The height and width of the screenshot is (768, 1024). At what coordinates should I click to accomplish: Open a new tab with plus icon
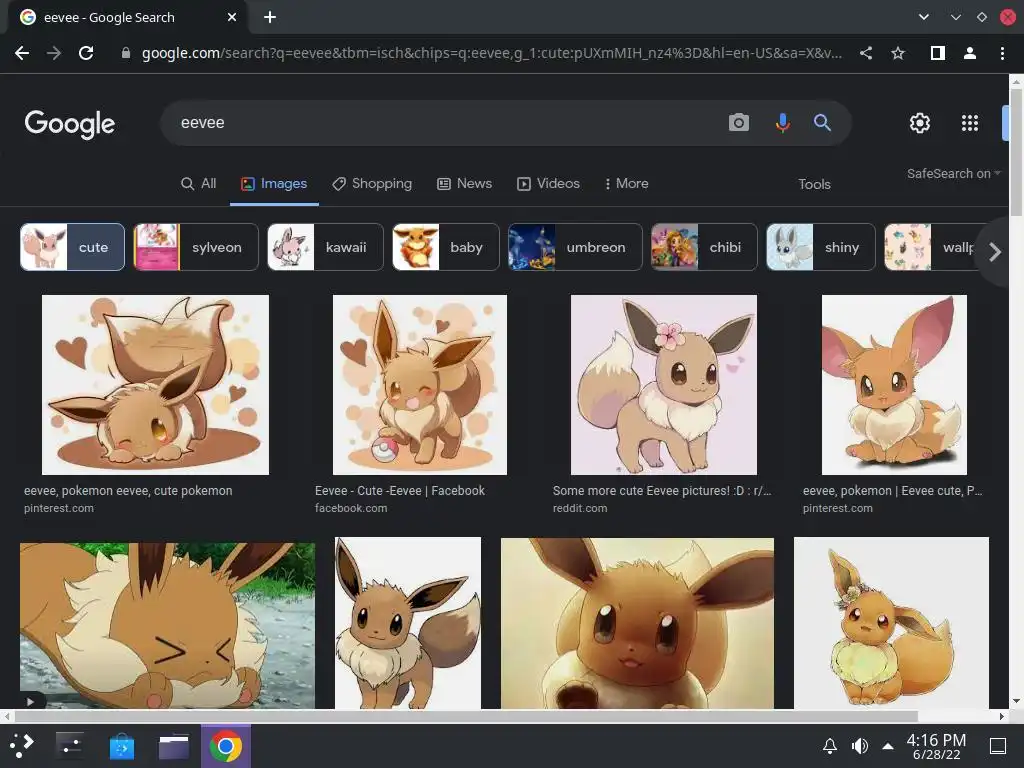(x=270, y=17)
